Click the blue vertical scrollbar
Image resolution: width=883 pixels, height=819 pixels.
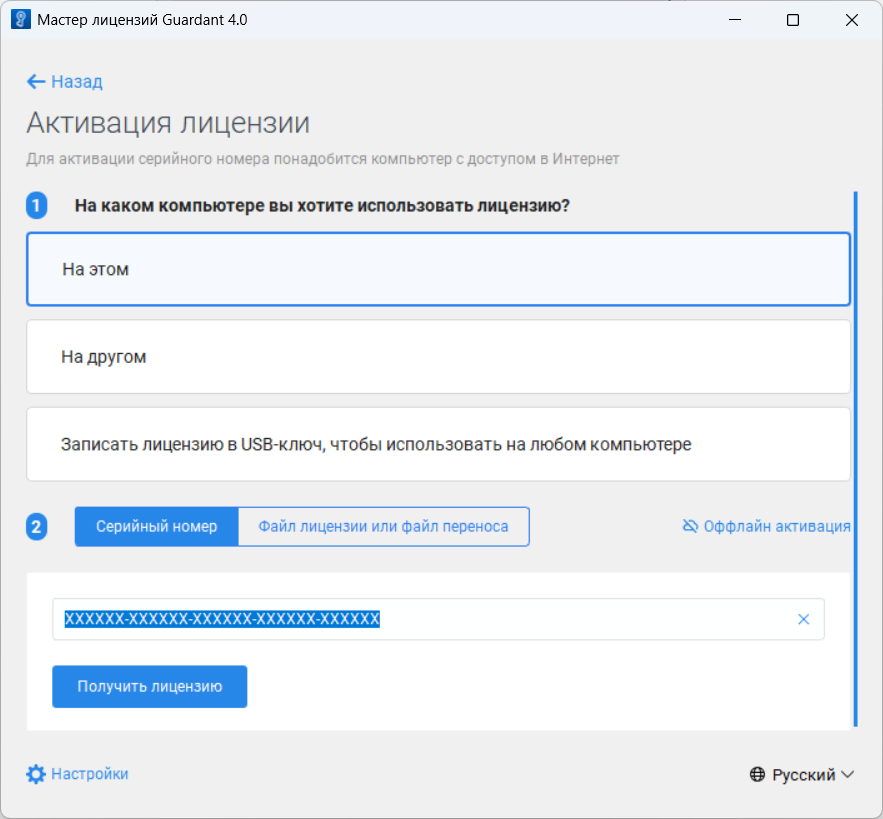pos(855,460)
